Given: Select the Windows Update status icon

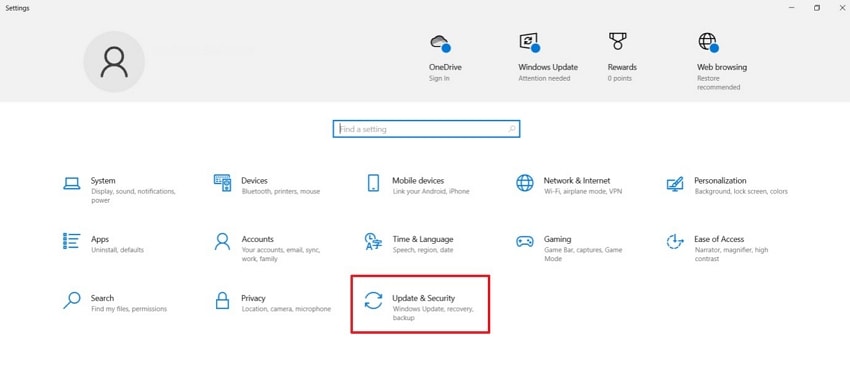Looking at the screenshot, I should pos(529,42).
